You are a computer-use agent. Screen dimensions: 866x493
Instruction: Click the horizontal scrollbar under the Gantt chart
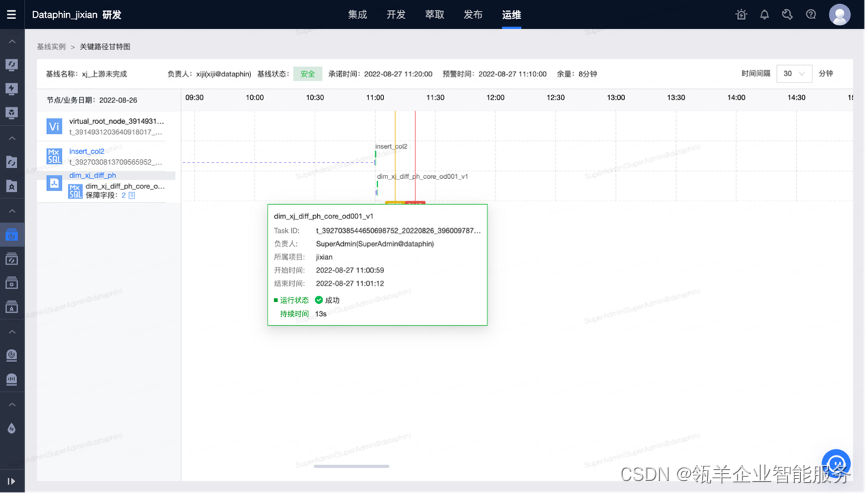[351, 467]
